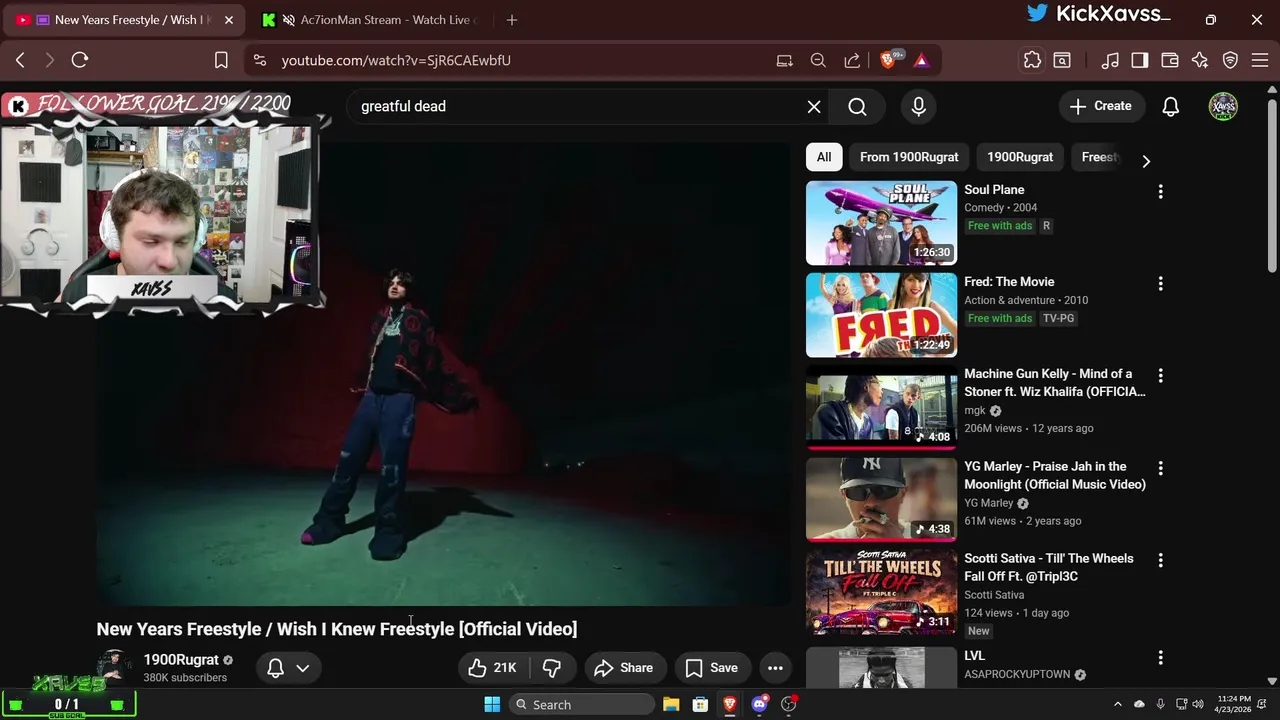View site information icon in address bar
This screenshot has width=1280, height=720.
pos(260,60)
